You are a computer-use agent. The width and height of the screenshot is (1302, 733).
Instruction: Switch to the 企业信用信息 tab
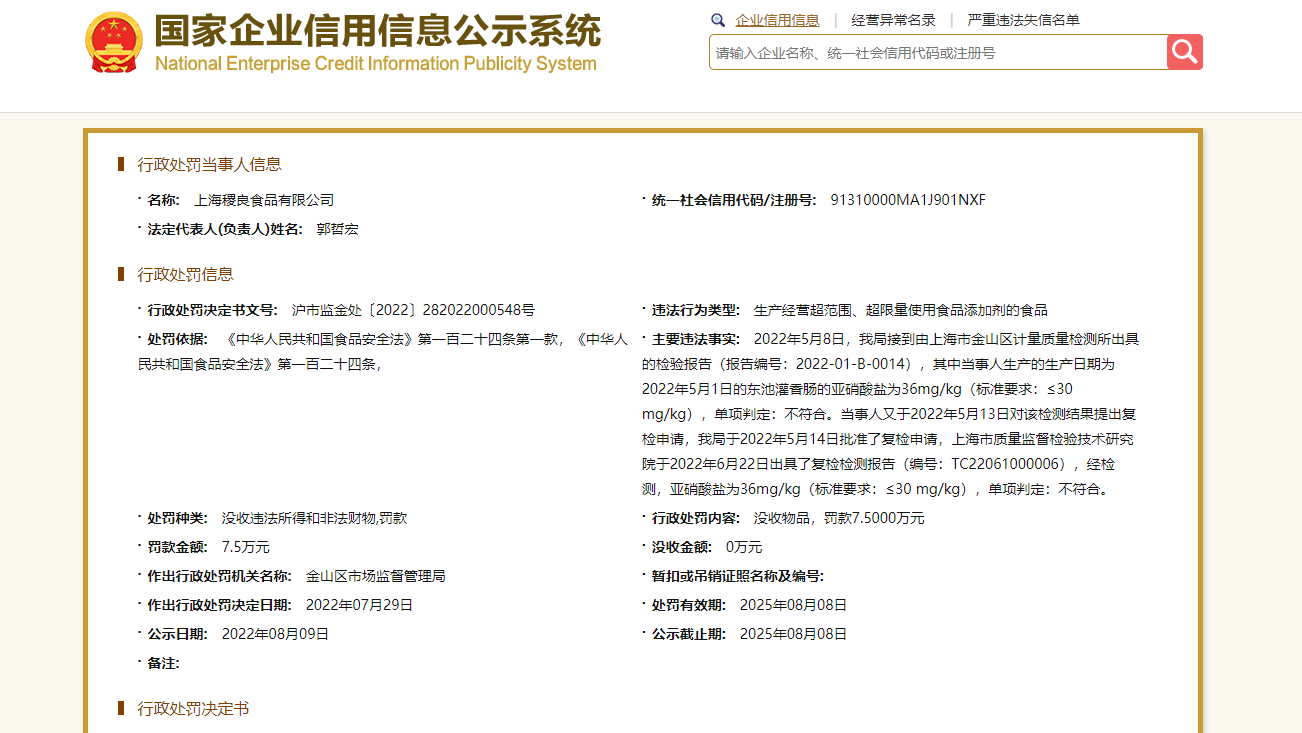click(777, 20)
